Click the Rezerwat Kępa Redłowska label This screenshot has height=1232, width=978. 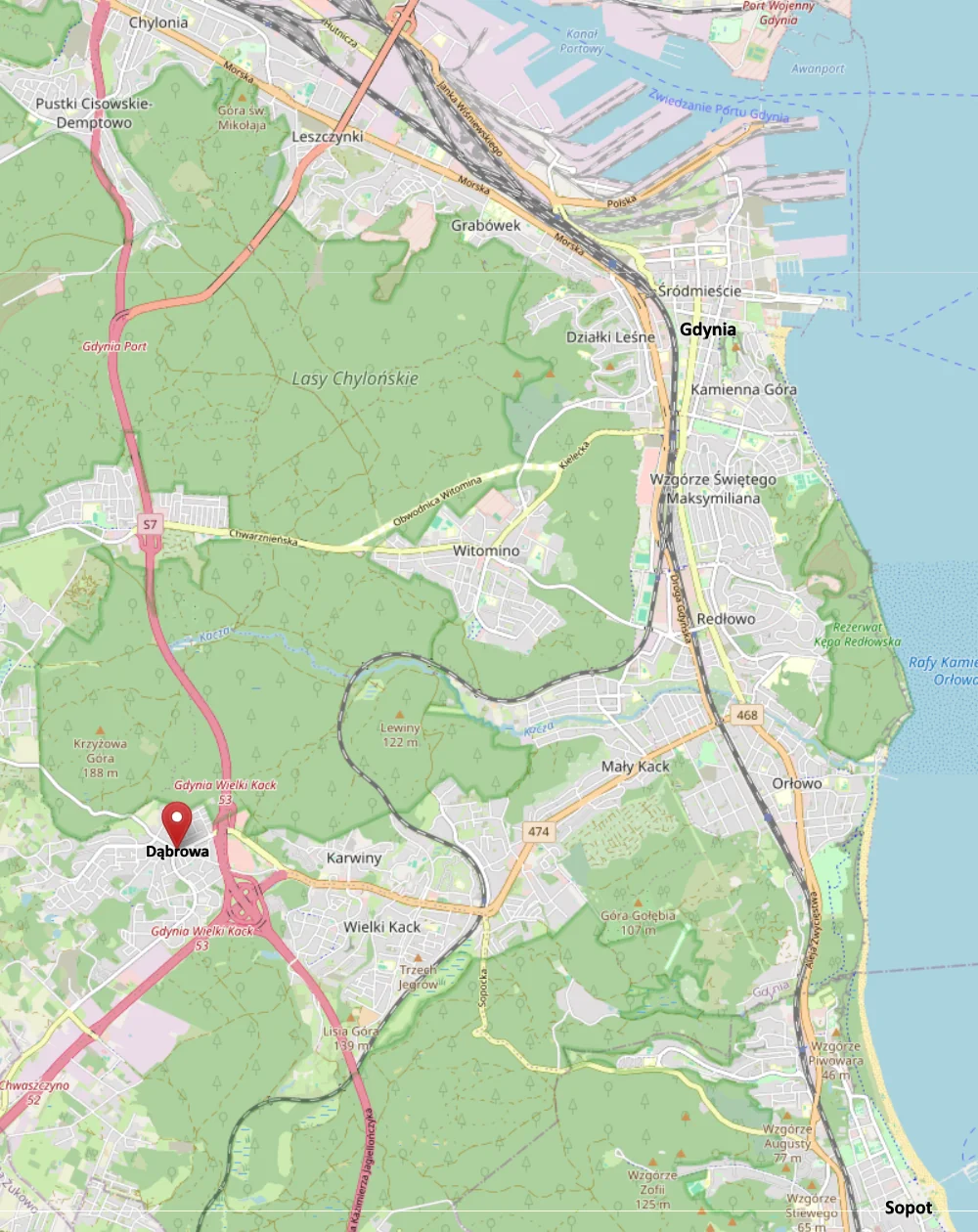tap(858, 635)
